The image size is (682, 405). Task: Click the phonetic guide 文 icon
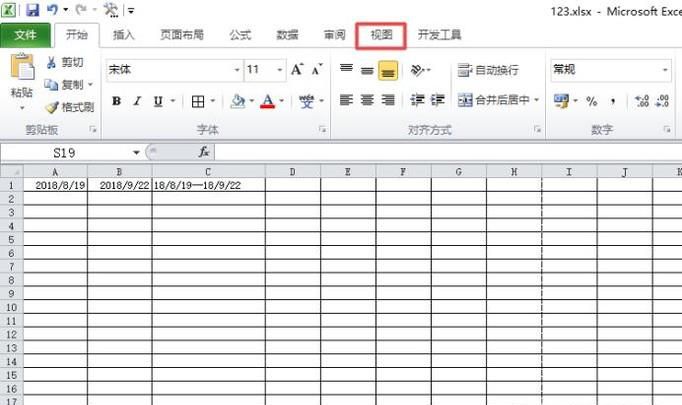point(306,101)
